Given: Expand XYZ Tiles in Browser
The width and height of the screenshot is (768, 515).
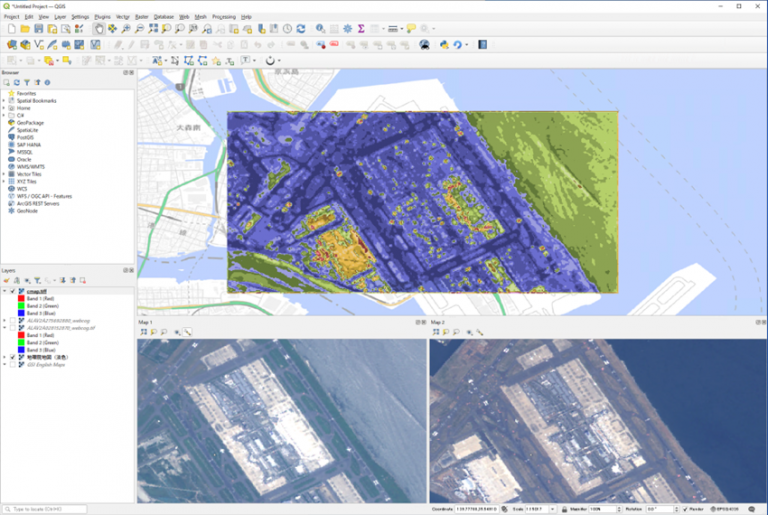Looking at the screenshot, I should click(x=4, y=181).
